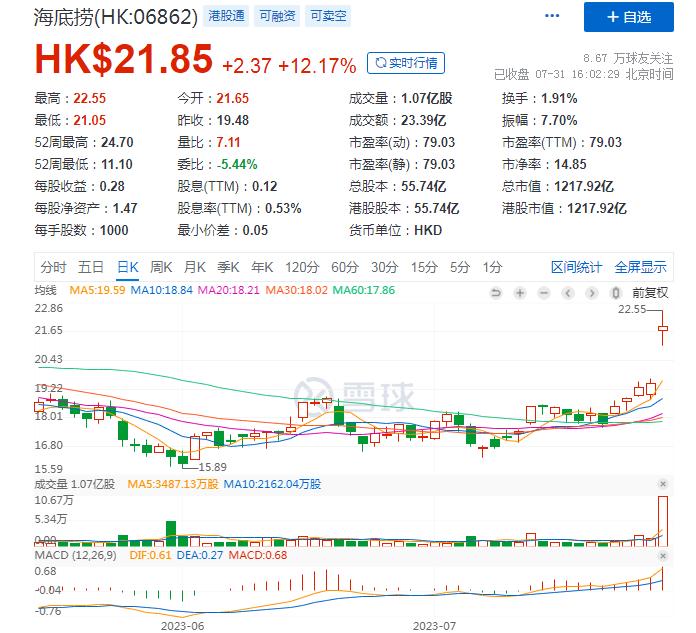696x633 pixels.
Task: Click the MACD (12,26,9) indicator label
Action: [x=75, y=555]
